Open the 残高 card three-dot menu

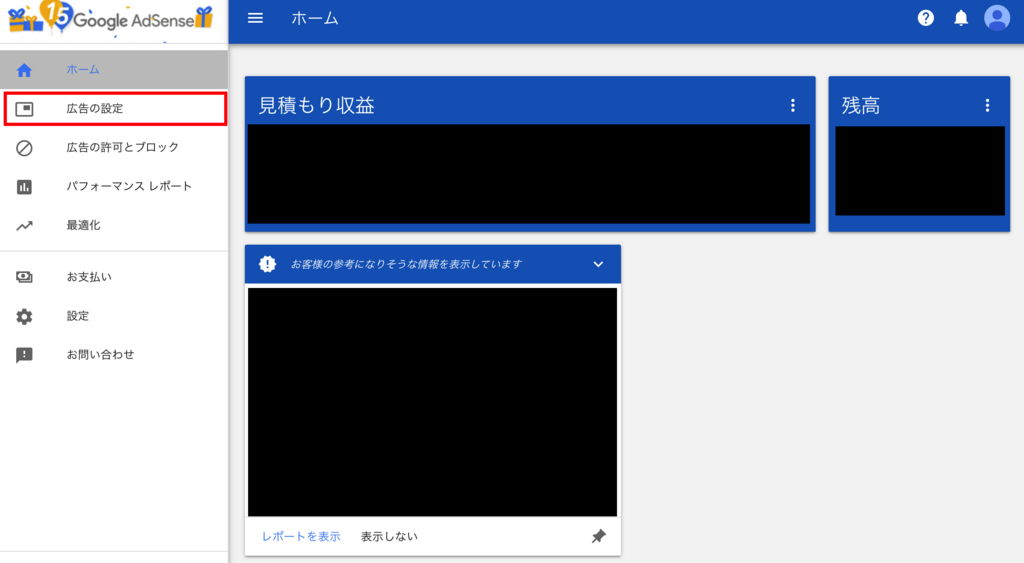click(987, 105)
